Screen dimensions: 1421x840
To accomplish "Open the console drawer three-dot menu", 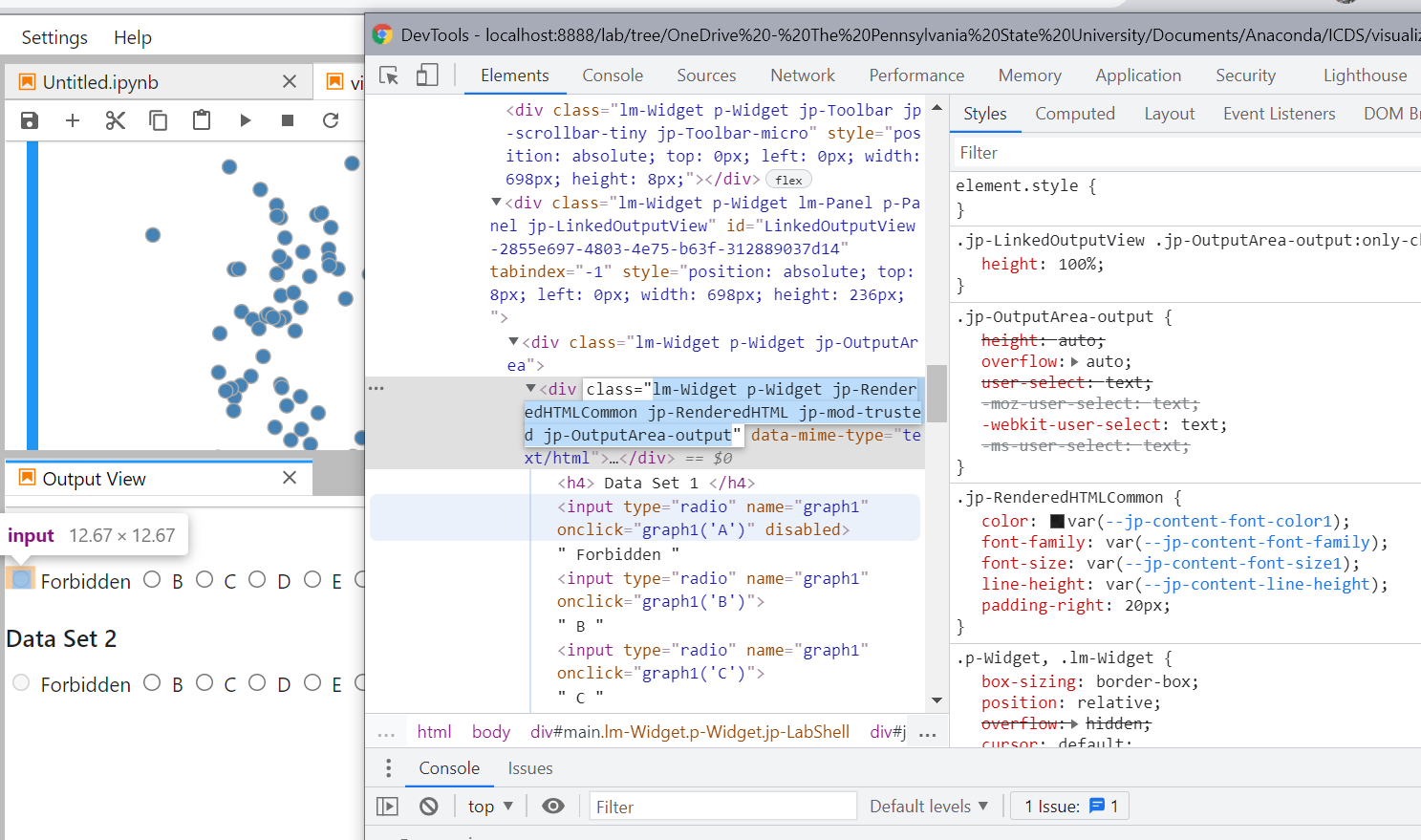I will 388,768.
